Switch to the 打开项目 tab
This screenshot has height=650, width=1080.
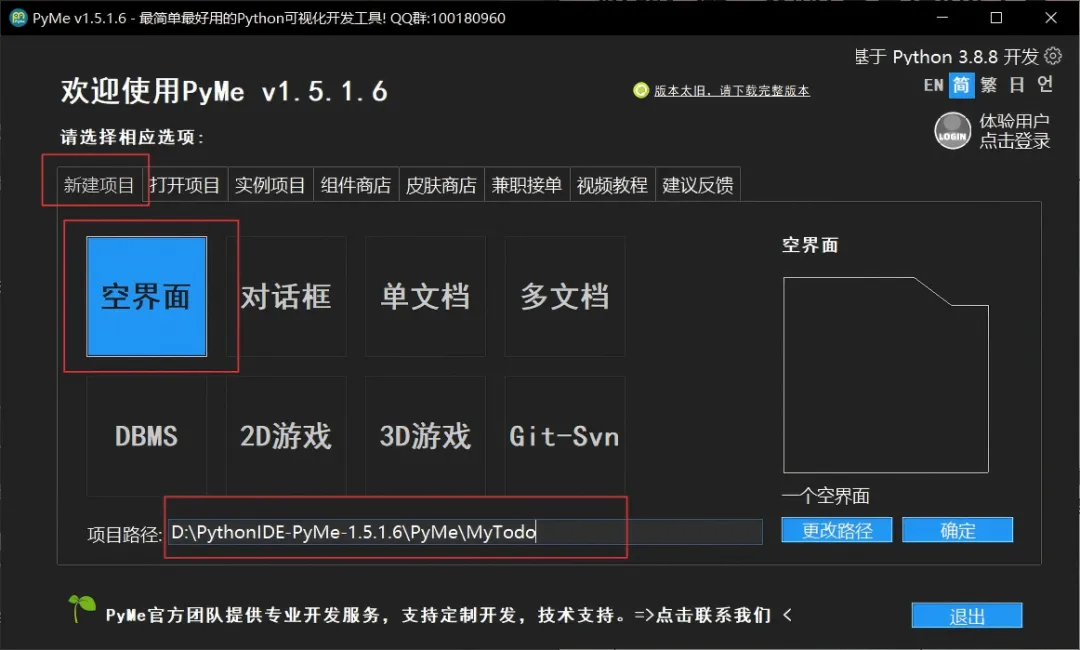click(185, 185)
